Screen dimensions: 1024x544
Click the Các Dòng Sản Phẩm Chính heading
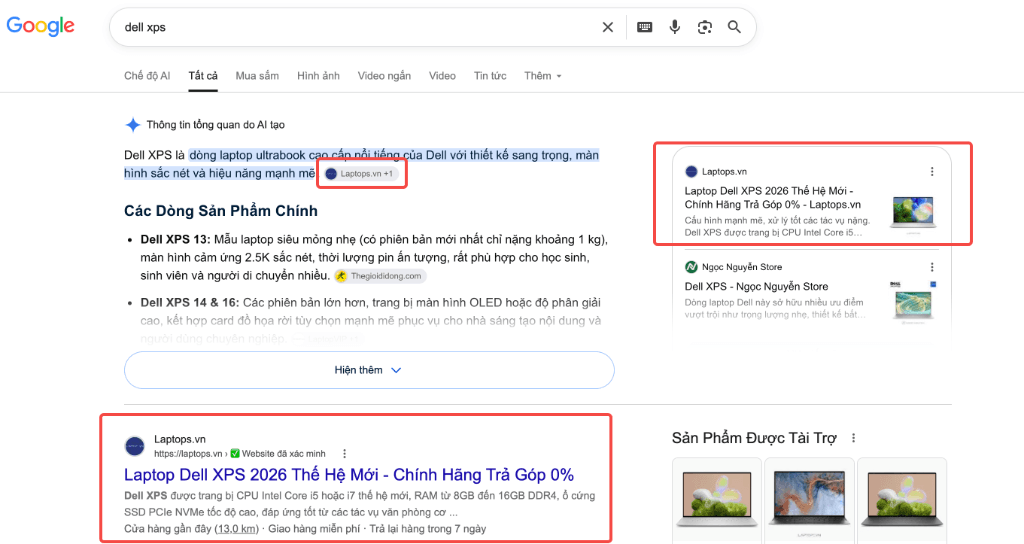coord(221,211)
